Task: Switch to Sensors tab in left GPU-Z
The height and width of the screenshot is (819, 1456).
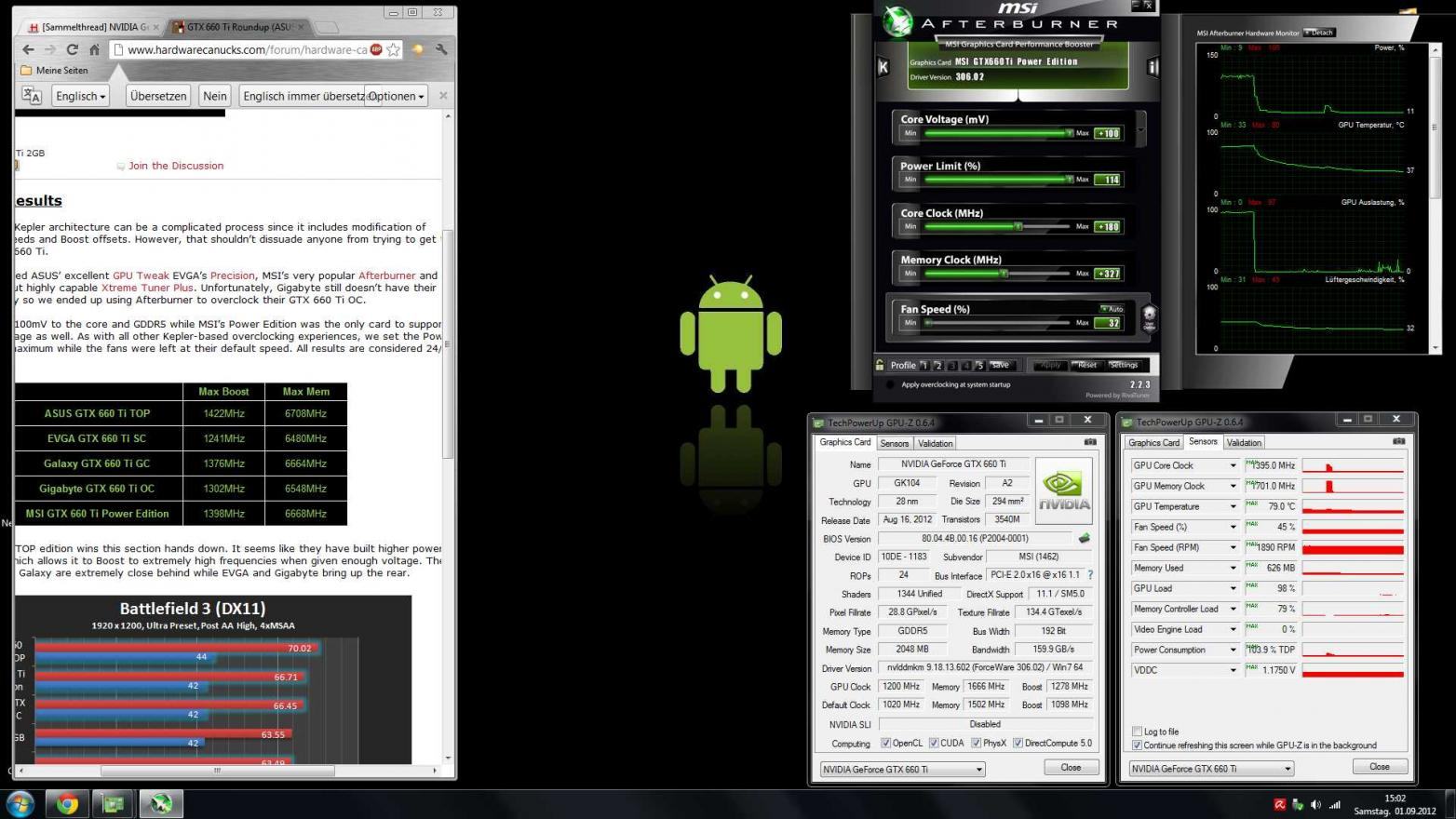Action: tap(894, 443)
